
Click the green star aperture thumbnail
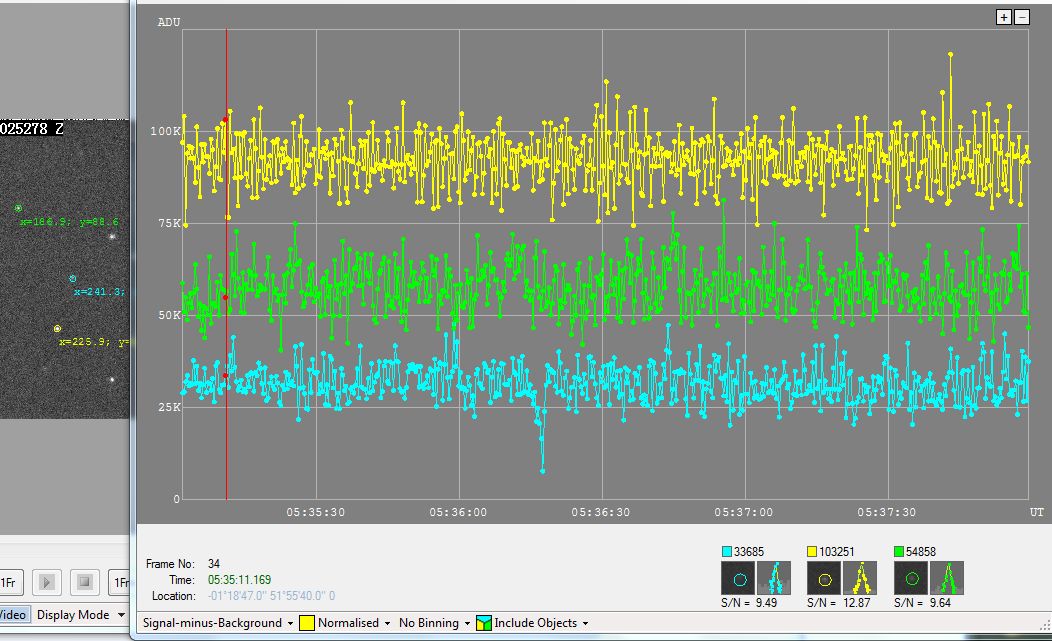click(911, 577)
